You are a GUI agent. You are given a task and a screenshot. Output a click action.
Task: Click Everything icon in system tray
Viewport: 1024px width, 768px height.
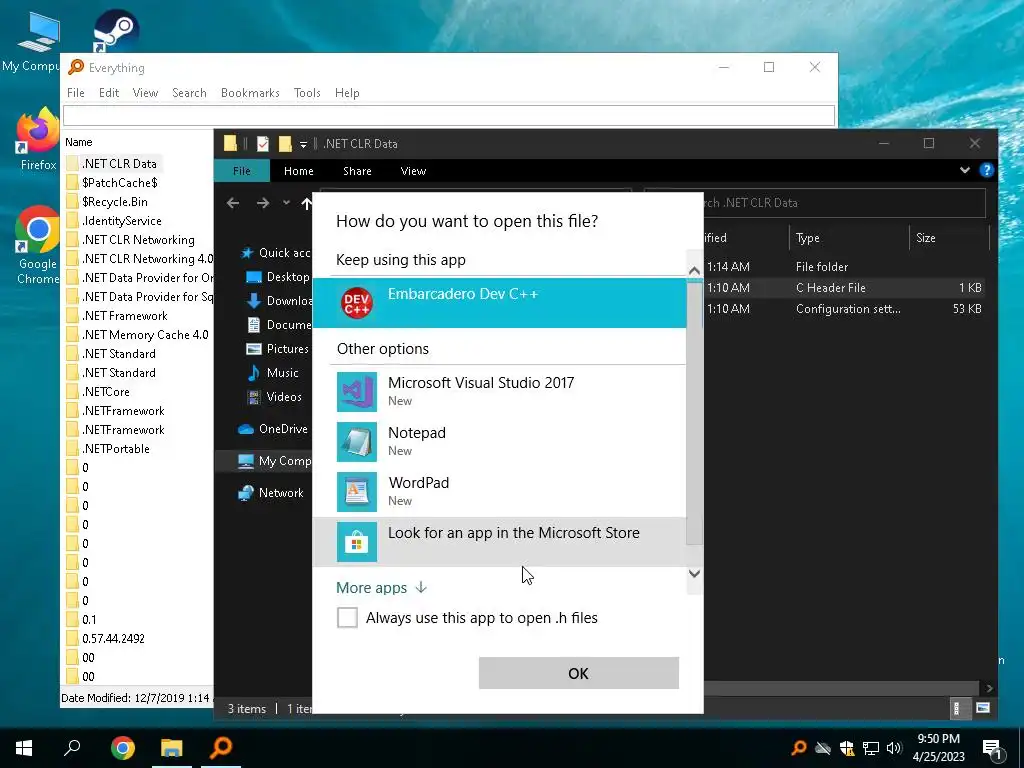(x=798, y=748)
